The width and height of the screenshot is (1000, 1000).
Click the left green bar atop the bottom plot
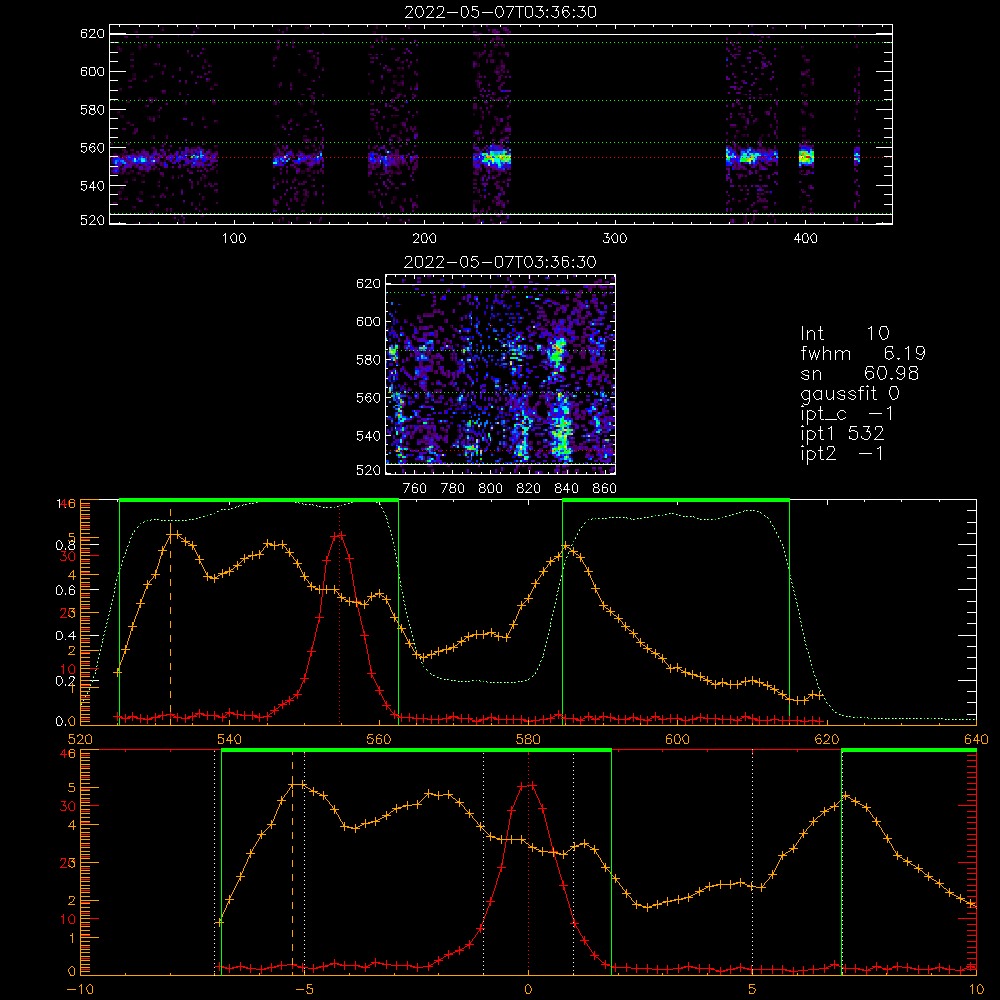(x=416, y=751)
